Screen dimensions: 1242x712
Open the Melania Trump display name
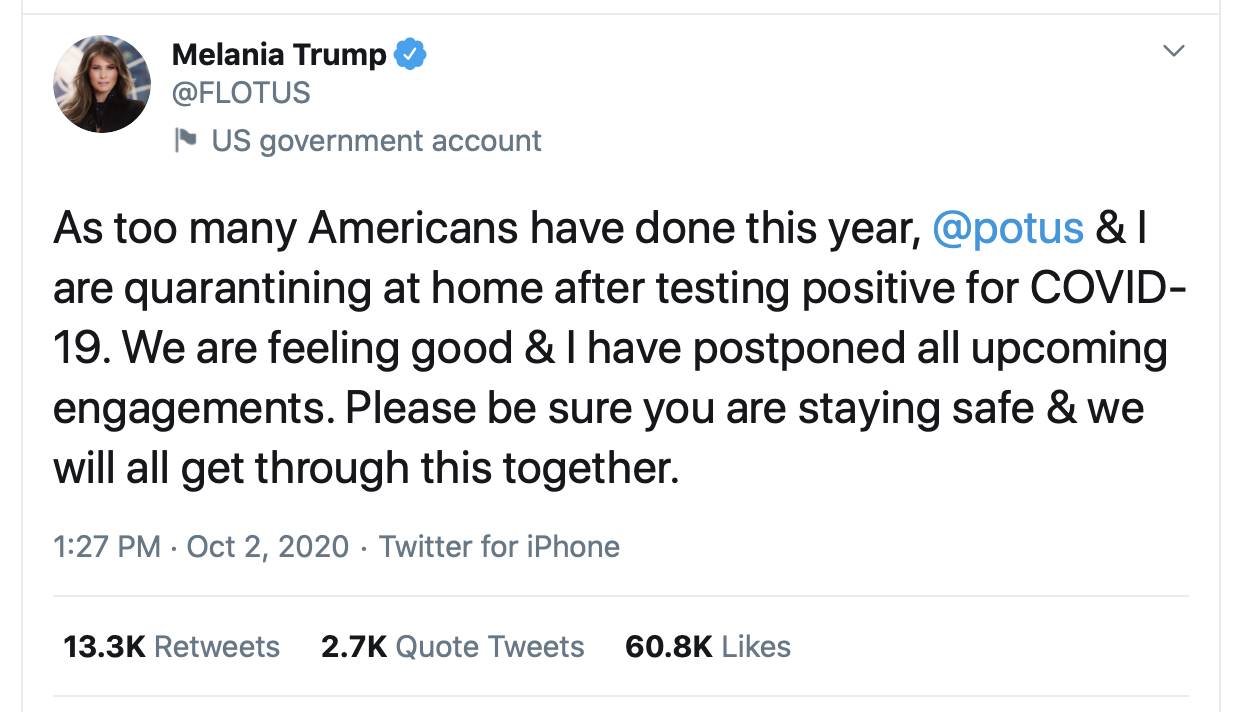(279, 55)
